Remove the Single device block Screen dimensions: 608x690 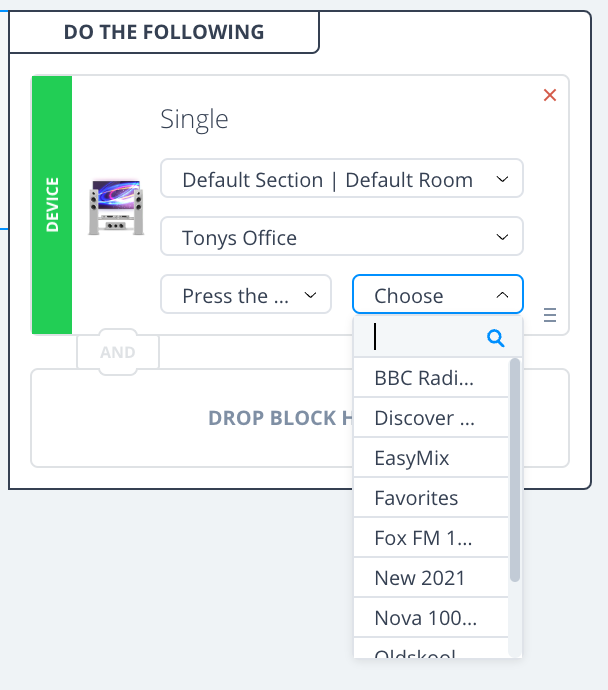[x=549, y=95]
